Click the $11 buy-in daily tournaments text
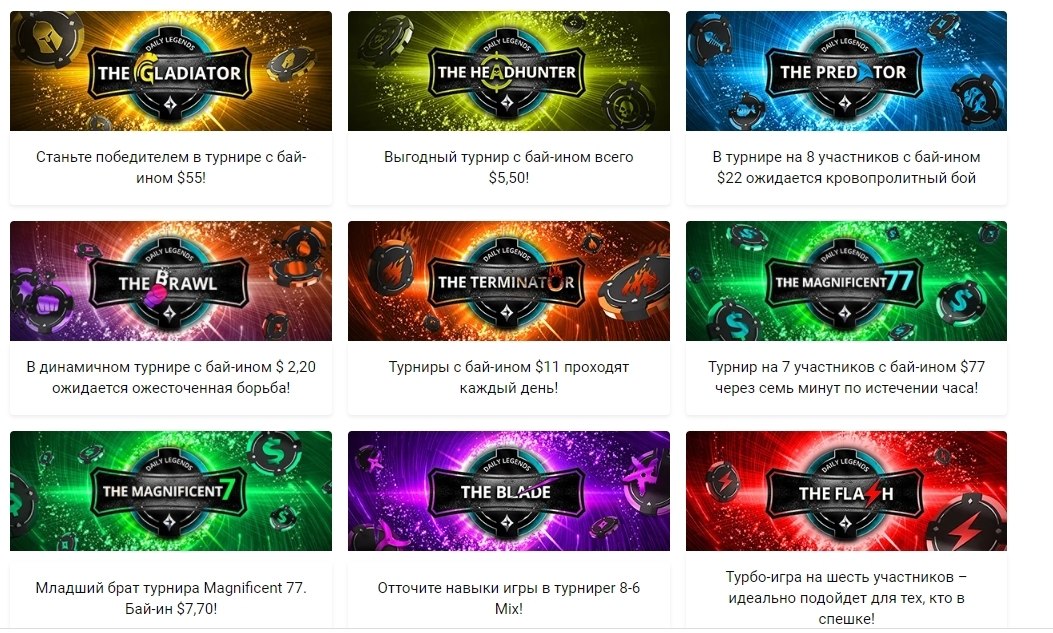This screenshot has width=1053, height=633. (x=508, y=377)
